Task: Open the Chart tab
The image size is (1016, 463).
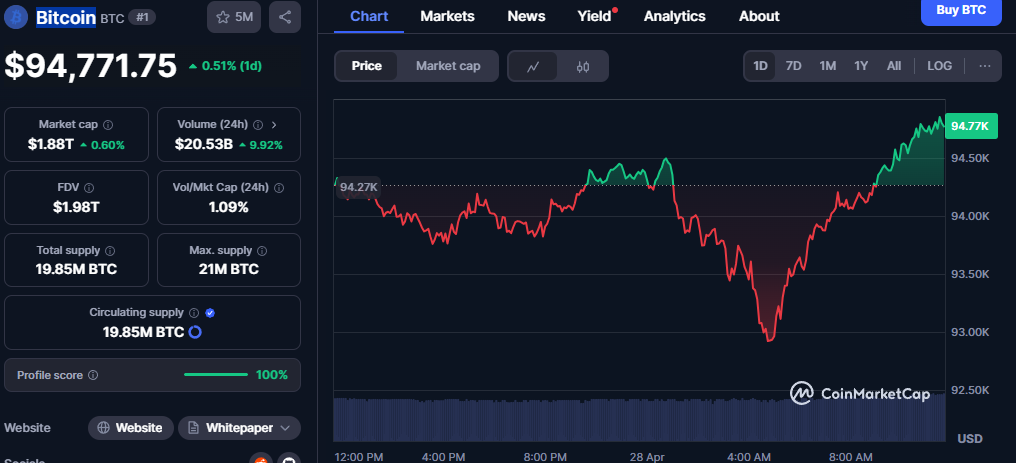Action: tap(369, 16)
